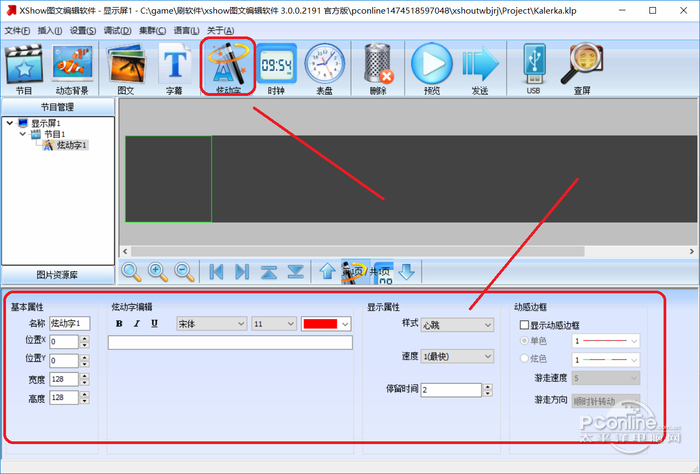The width and height of the screenshot is (700, 474).
Task: Open the 文件(F) menu
Action: 17,30
